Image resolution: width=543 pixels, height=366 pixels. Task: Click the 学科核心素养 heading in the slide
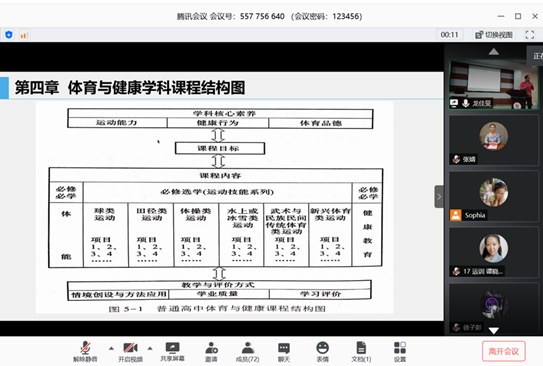[224, 114]
